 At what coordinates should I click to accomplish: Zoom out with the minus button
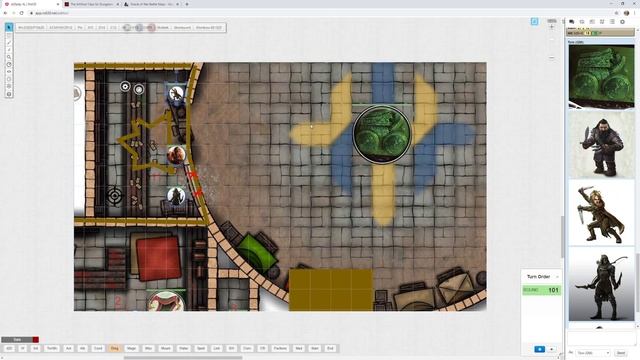[x=551, y=58]
